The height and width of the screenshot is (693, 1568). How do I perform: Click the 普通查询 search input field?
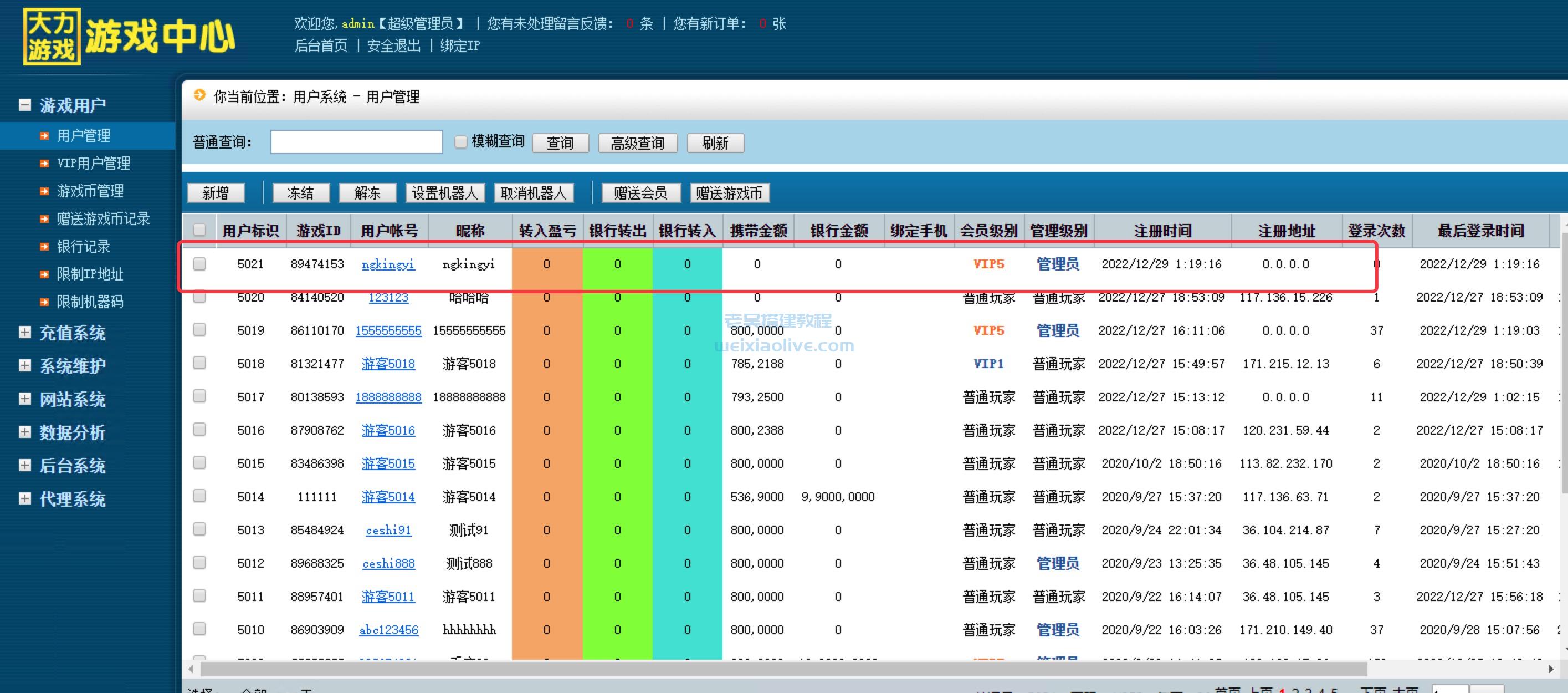point(356,141)
